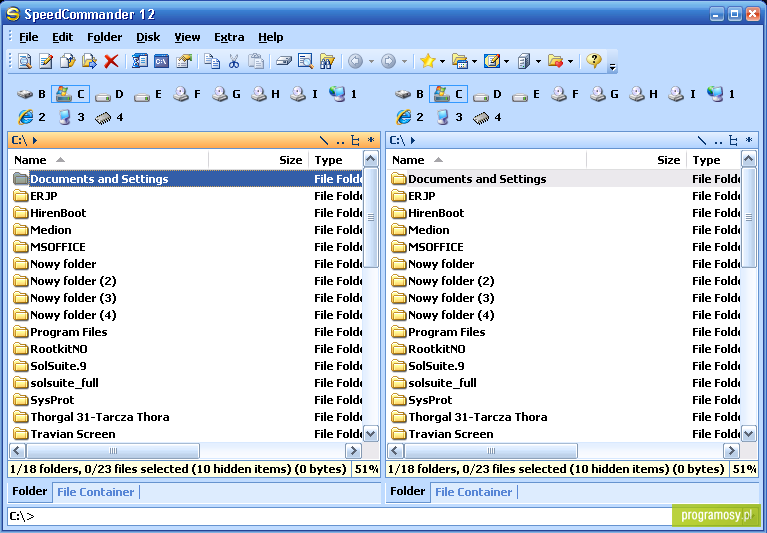
Task: Select drive F in left panel
Action: (188, 94)
